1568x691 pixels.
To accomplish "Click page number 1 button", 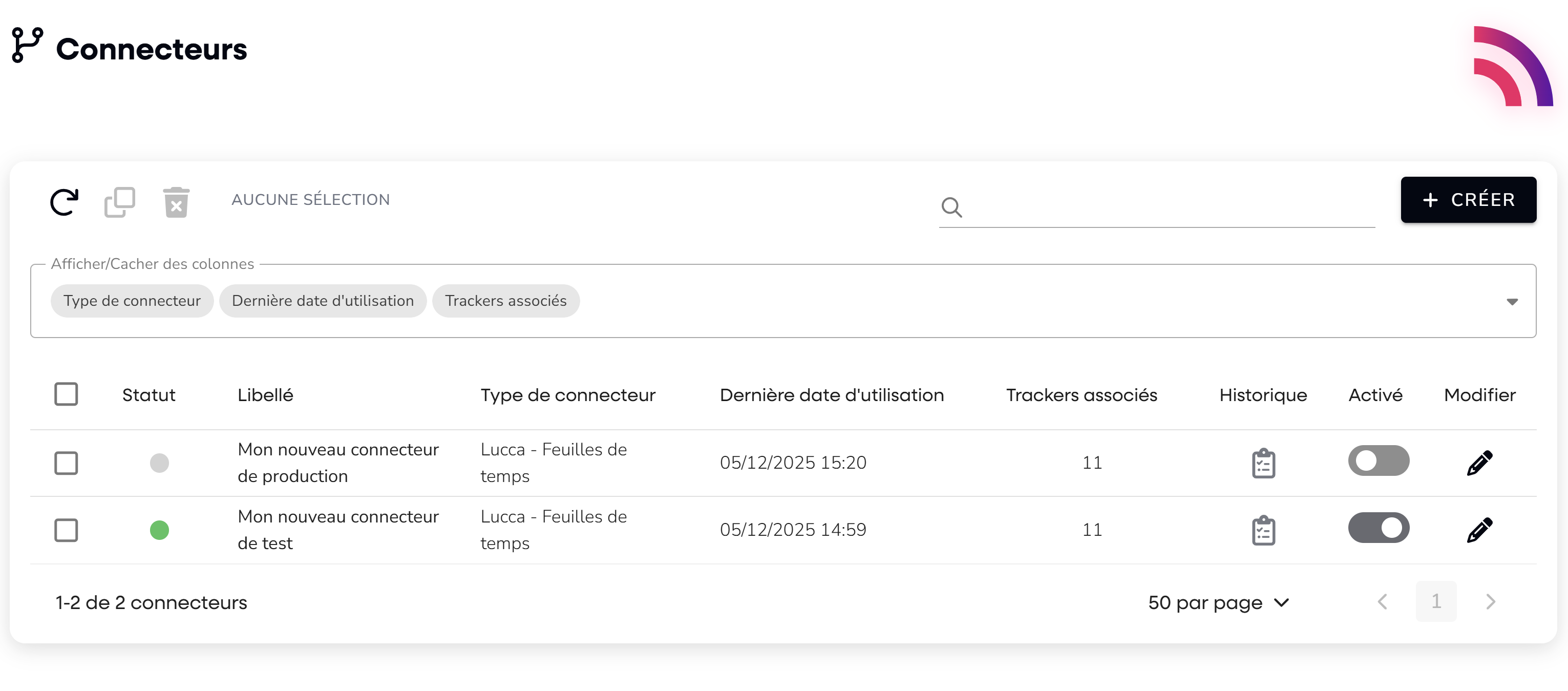I will 1436,601.
